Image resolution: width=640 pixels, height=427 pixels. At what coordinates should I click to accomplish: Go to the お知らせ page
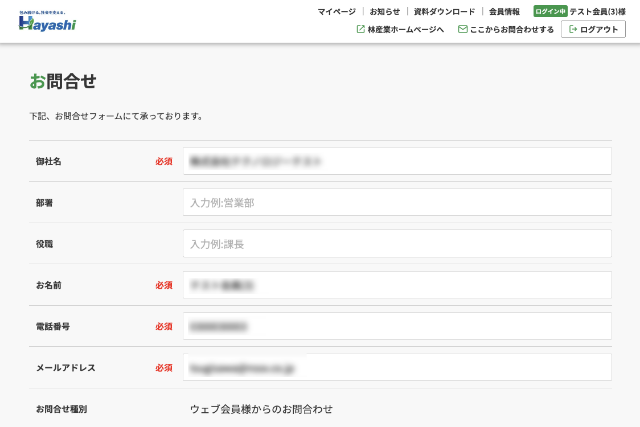(x=384, y=11)
